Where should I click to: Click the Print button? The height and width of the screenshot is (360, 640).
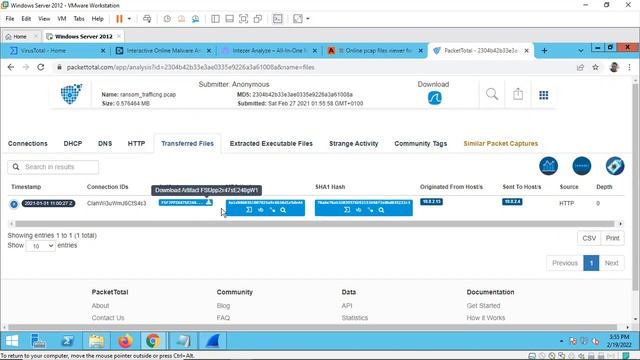pyautogui.click(x=612, y=238)
